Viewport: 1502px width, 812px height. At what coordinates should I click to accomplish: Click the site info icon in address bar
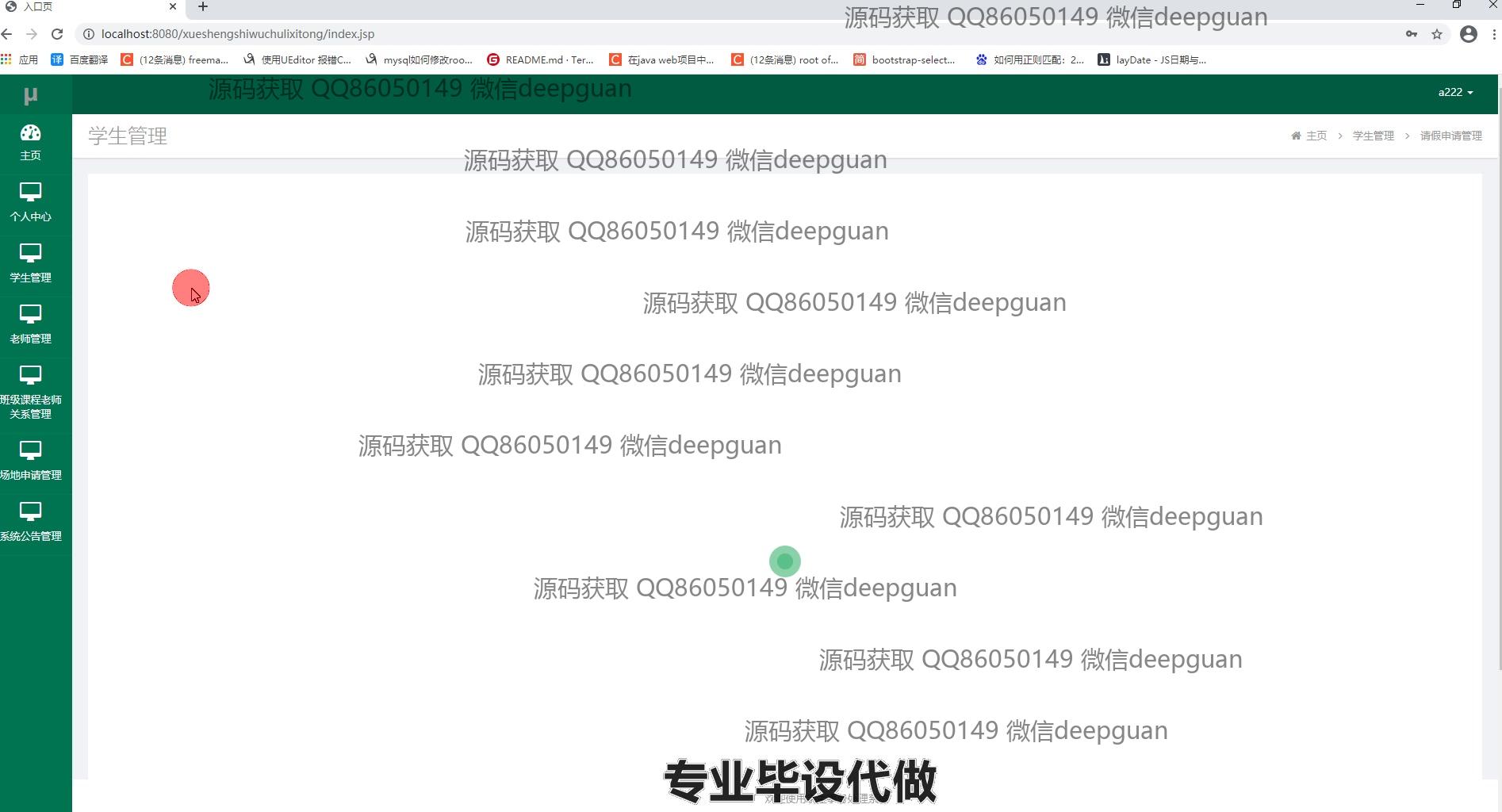click(89, 34)
